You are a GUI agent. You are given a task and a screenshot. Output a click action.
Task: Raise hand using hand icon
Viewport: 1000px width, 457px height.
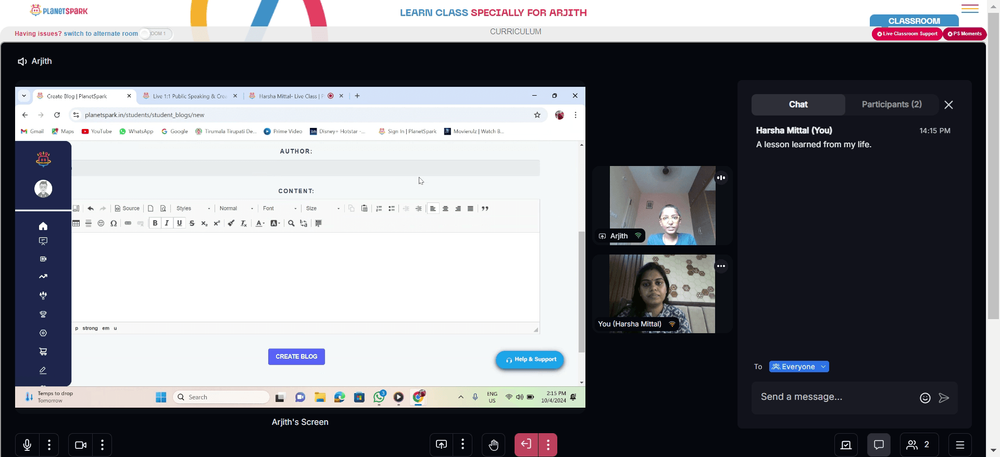click(x=493, y=445)
